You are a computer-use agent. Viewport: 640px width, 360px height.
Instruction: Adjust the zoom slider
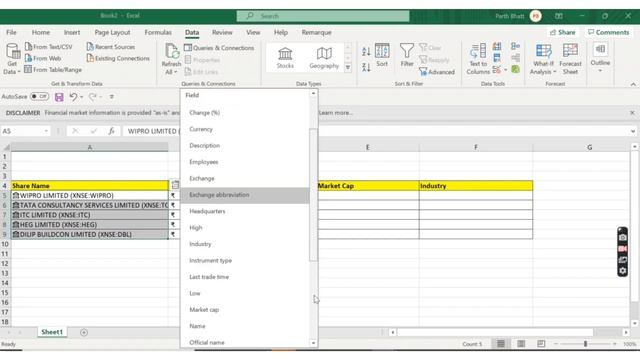coord(585,344)
